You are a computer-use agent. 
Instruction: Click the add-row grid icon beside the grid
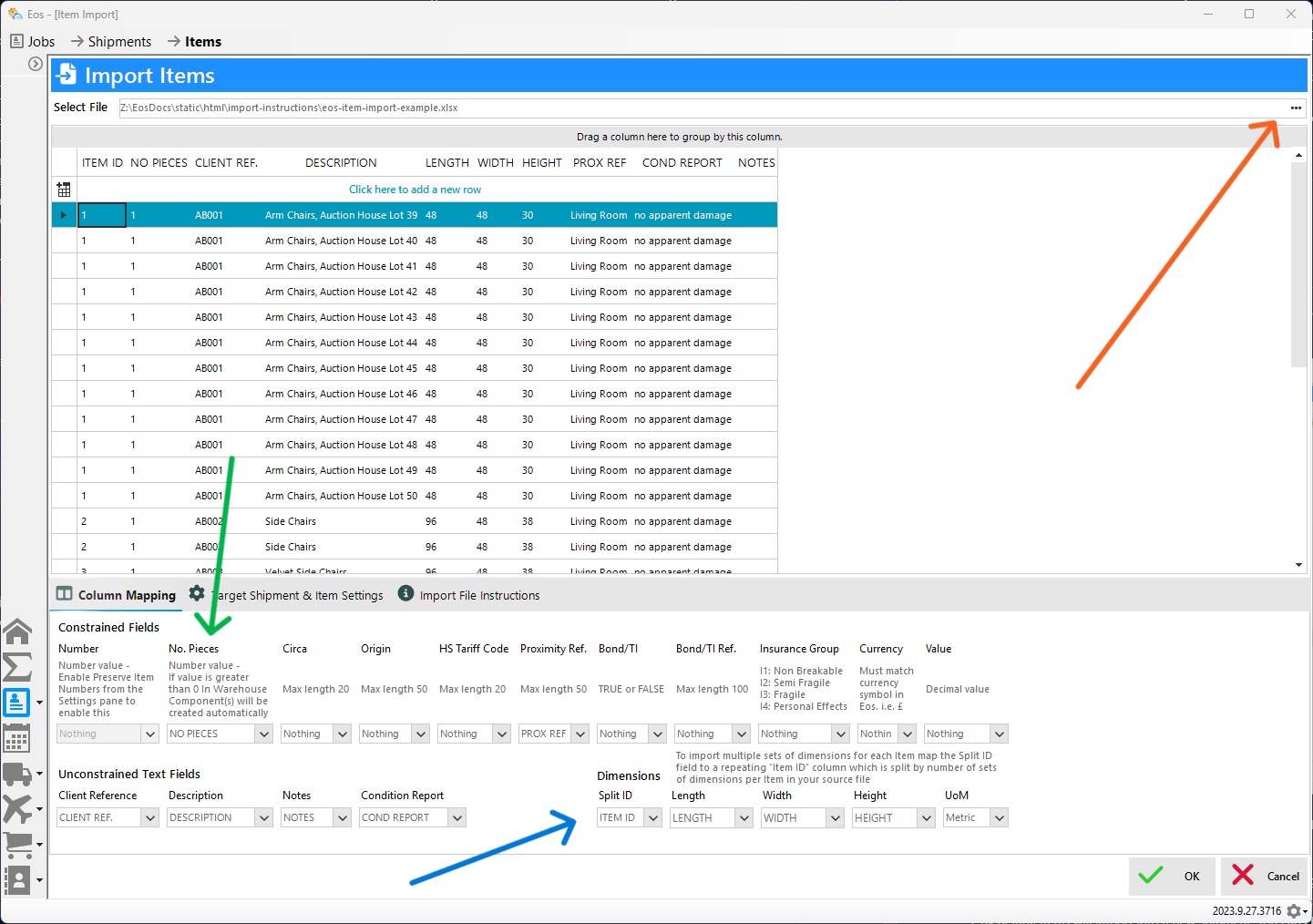(63, 189)
